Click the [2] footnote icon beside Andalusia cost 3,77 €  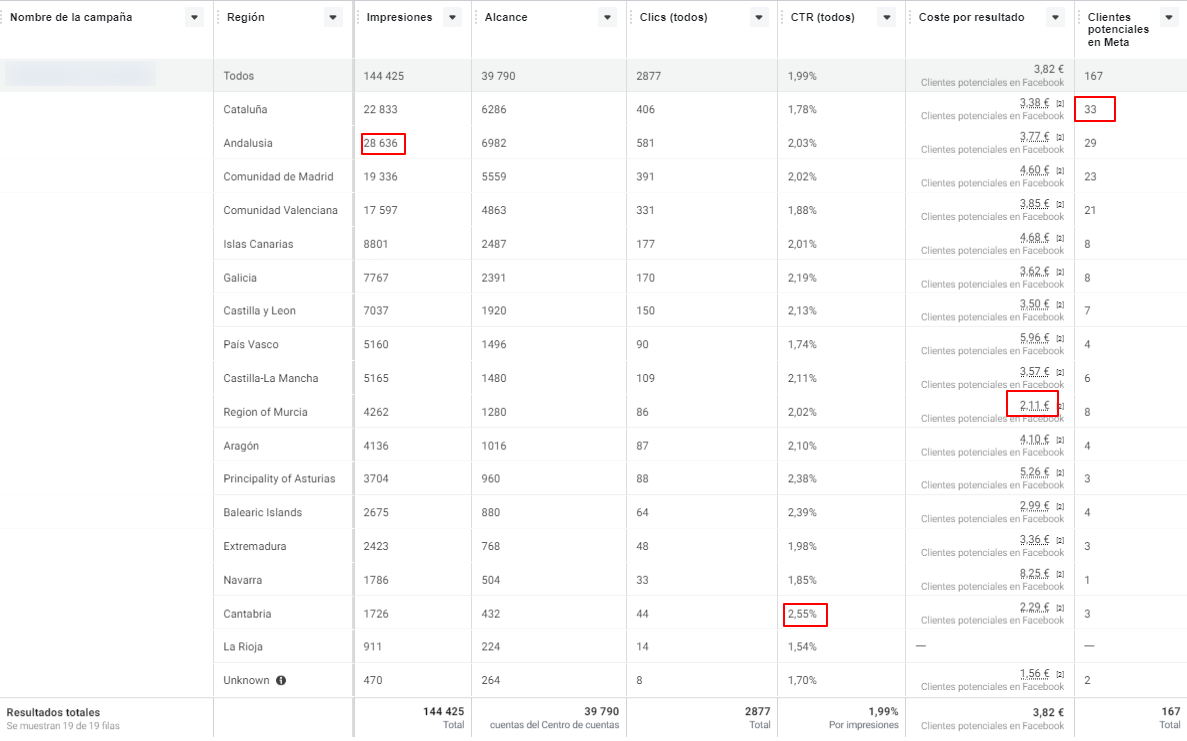click(x=1060, y=137)
